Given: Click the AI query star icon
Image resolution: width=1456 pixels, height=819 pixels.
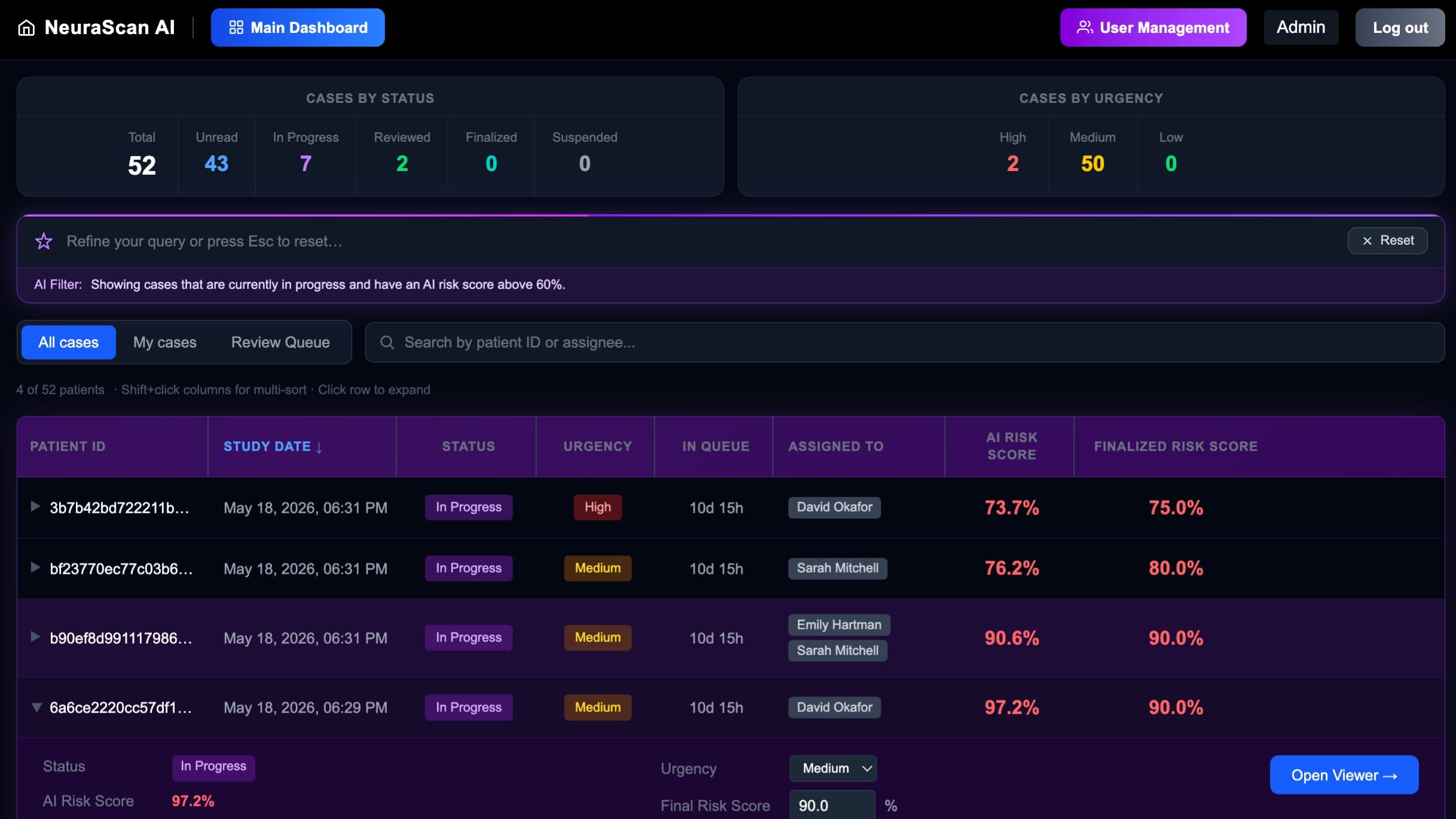Looking at the screenshot, I should 44,241.
